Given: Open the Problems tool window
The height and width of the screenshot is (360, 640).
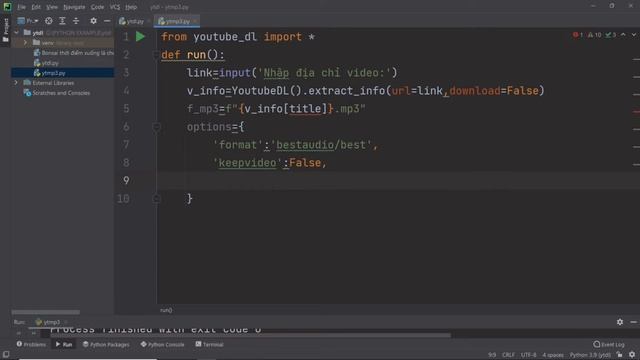Looking at the screenshot, I should (x=31, y=344).
